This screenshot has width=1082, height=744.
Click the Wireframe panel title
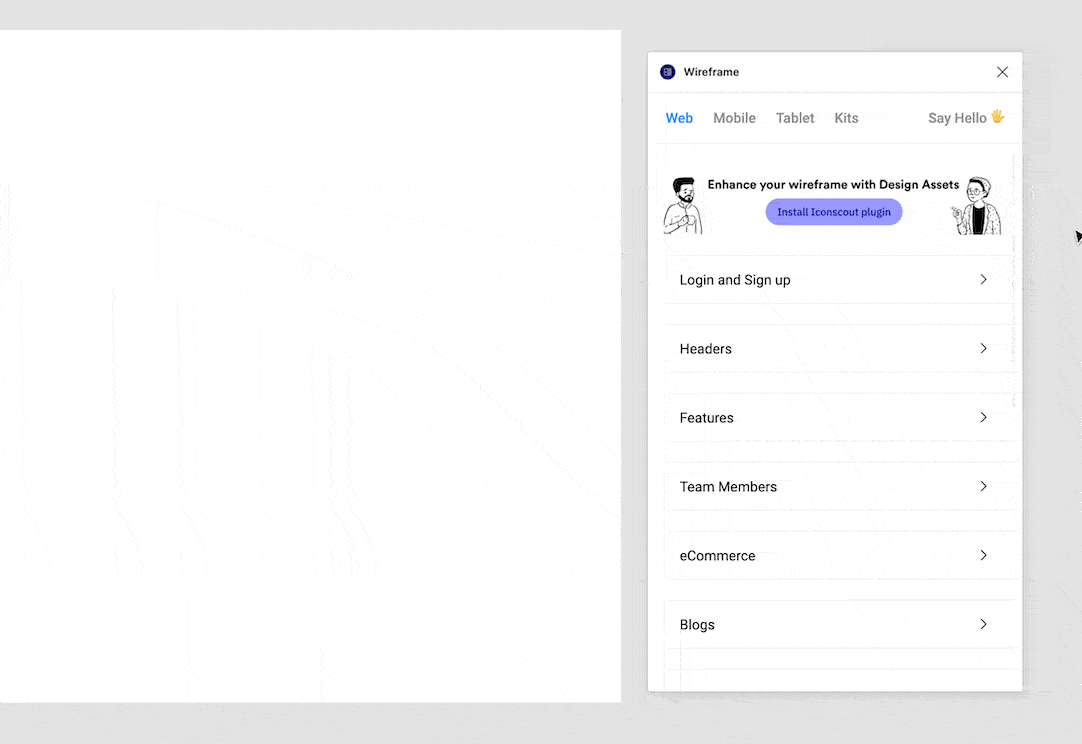point(711,72)
